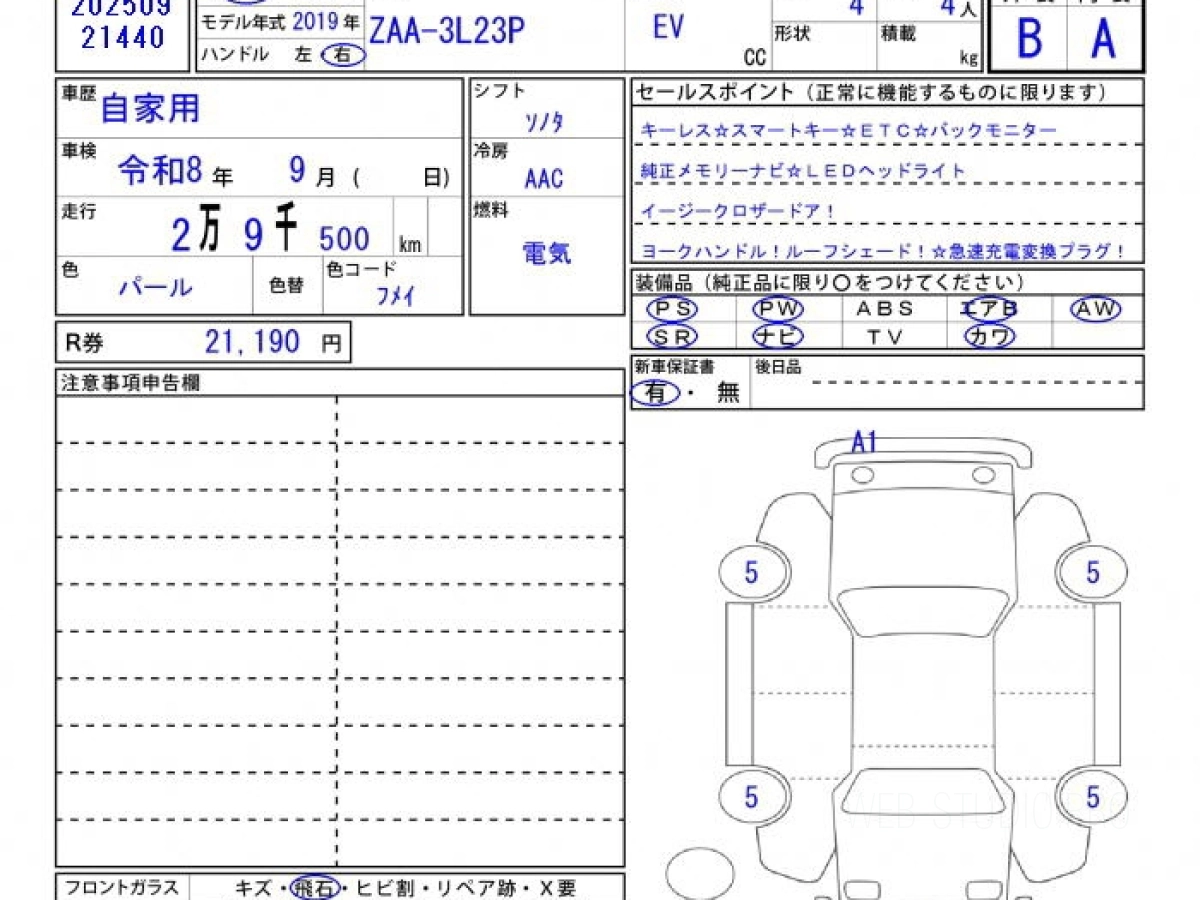Screen dimensions: 1200x900
Task: Select the circled PW equipment item
Action: point(778,309)
